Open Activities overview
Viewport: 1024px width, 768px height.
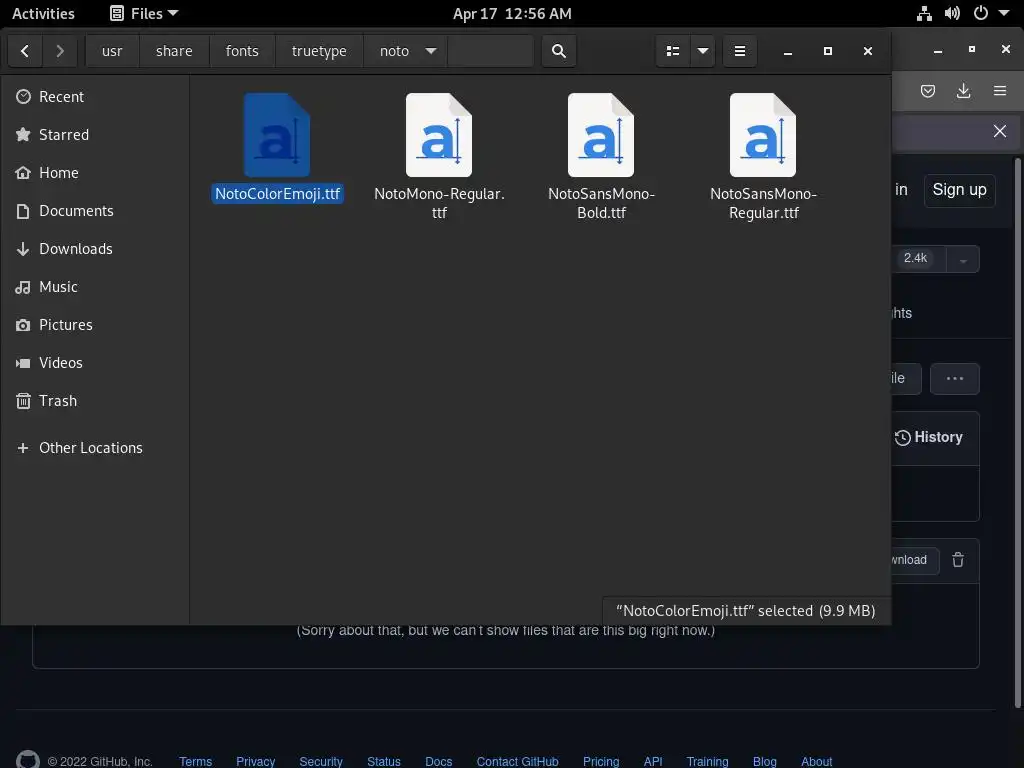point(43,14)
